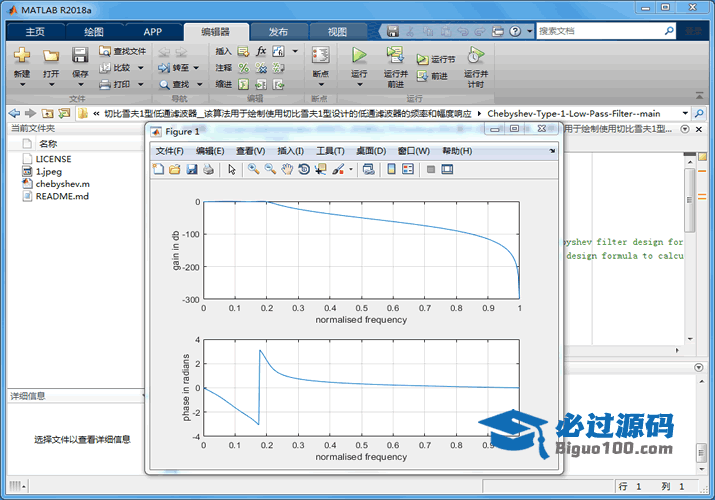Select the Rotate 3D tool in Figure 1

tap(304, 170)
